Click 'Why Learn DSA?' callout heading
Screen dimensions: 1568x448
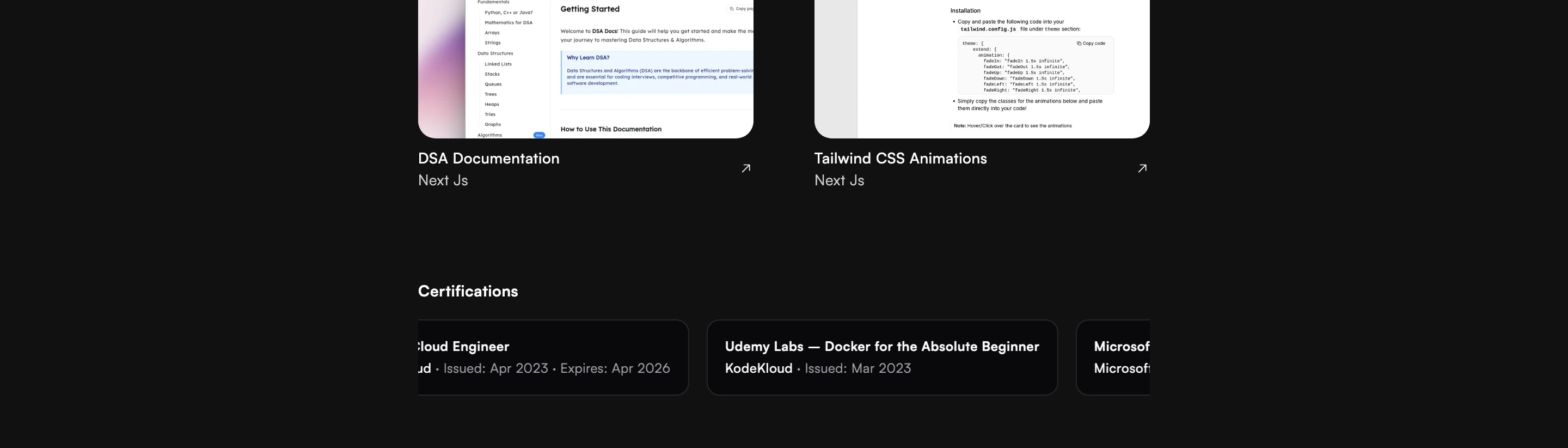tap(587, 58)
